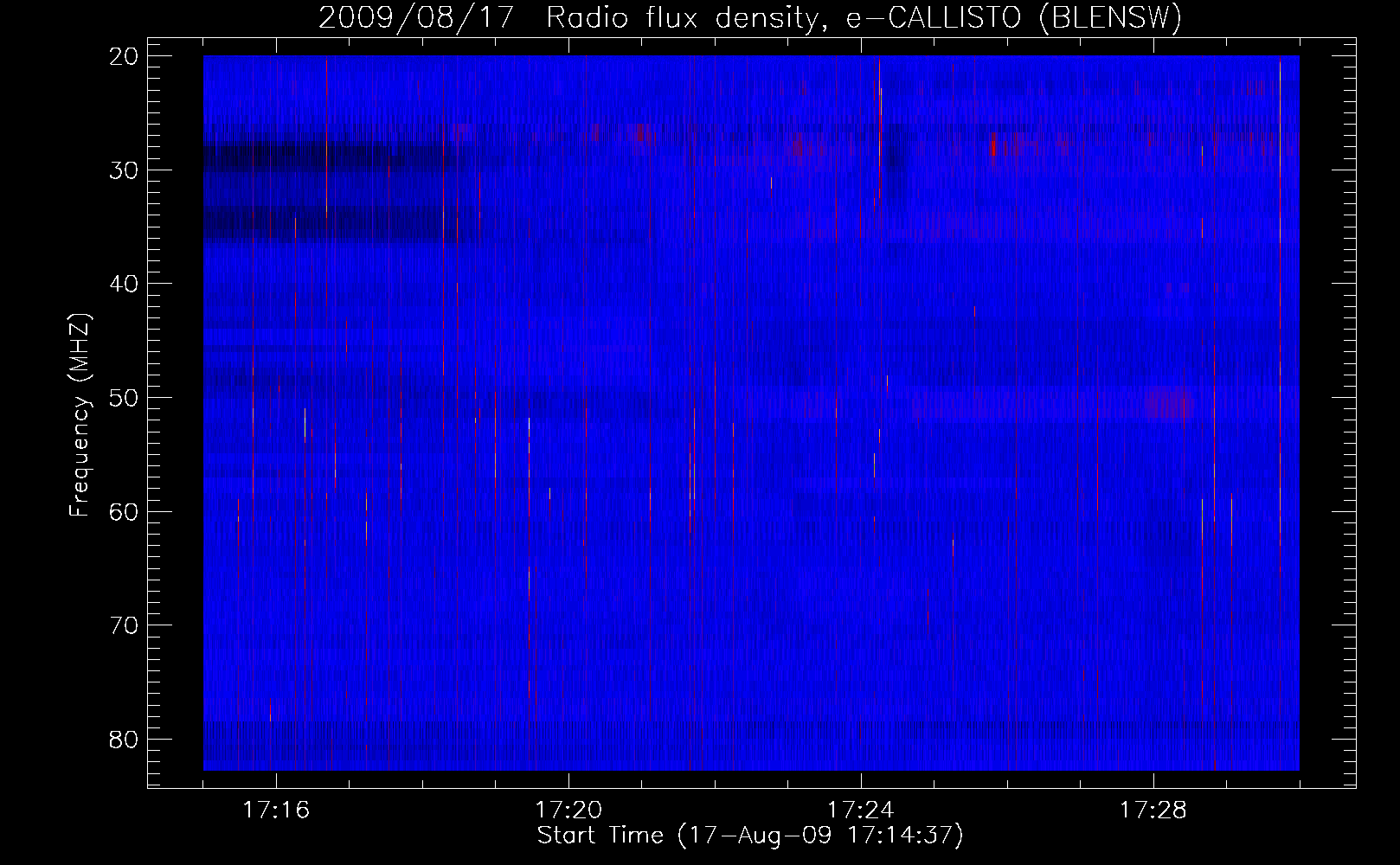Click the 60 MHz frequency tick label

(125, 511)
